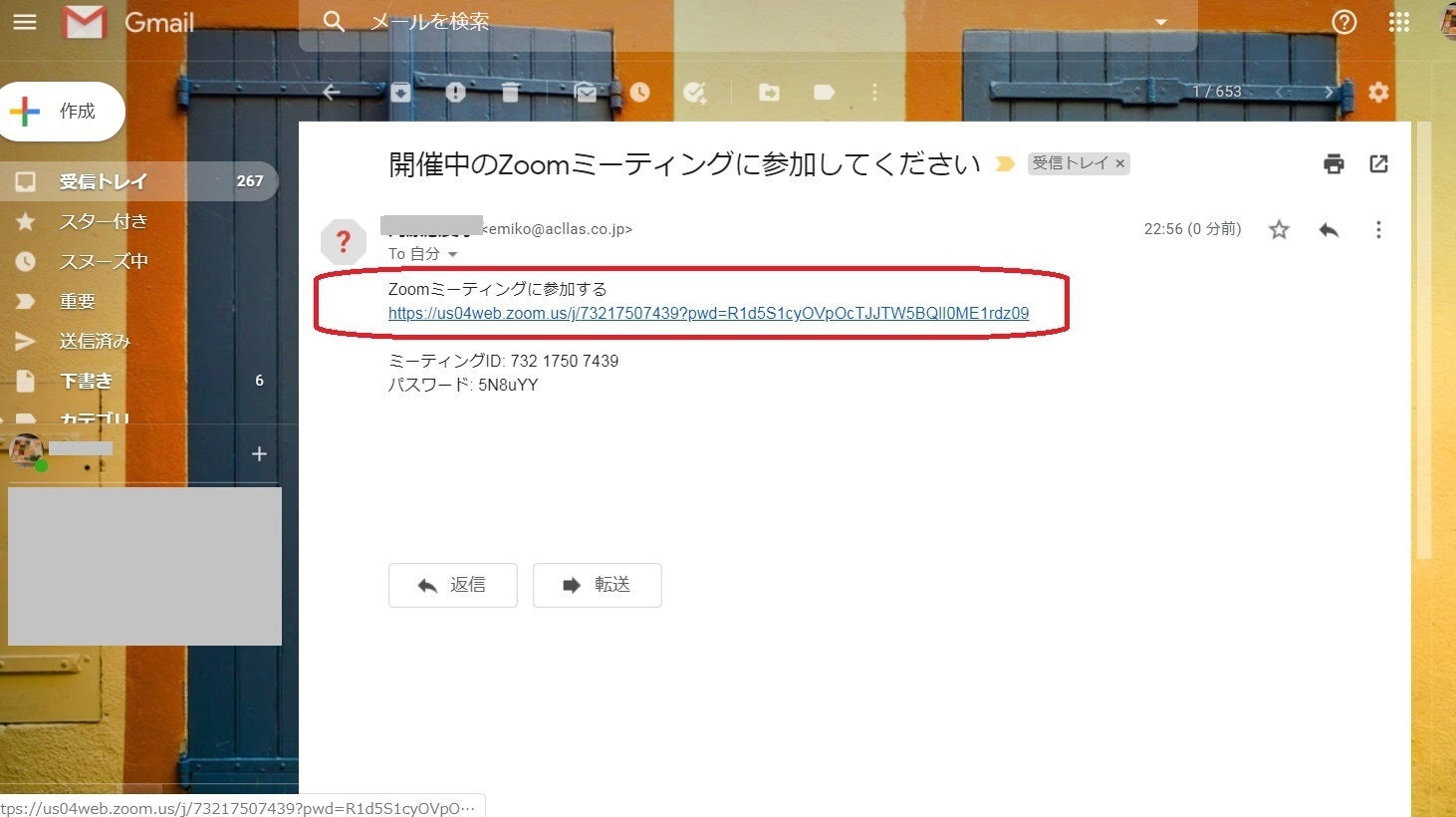Go back to the inbox list arrow

click(332, 92)
